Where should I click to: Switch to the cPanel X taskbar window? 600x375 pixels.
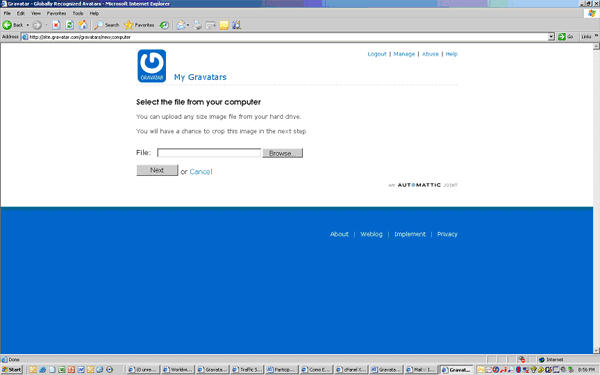click(x=351, y=370)
